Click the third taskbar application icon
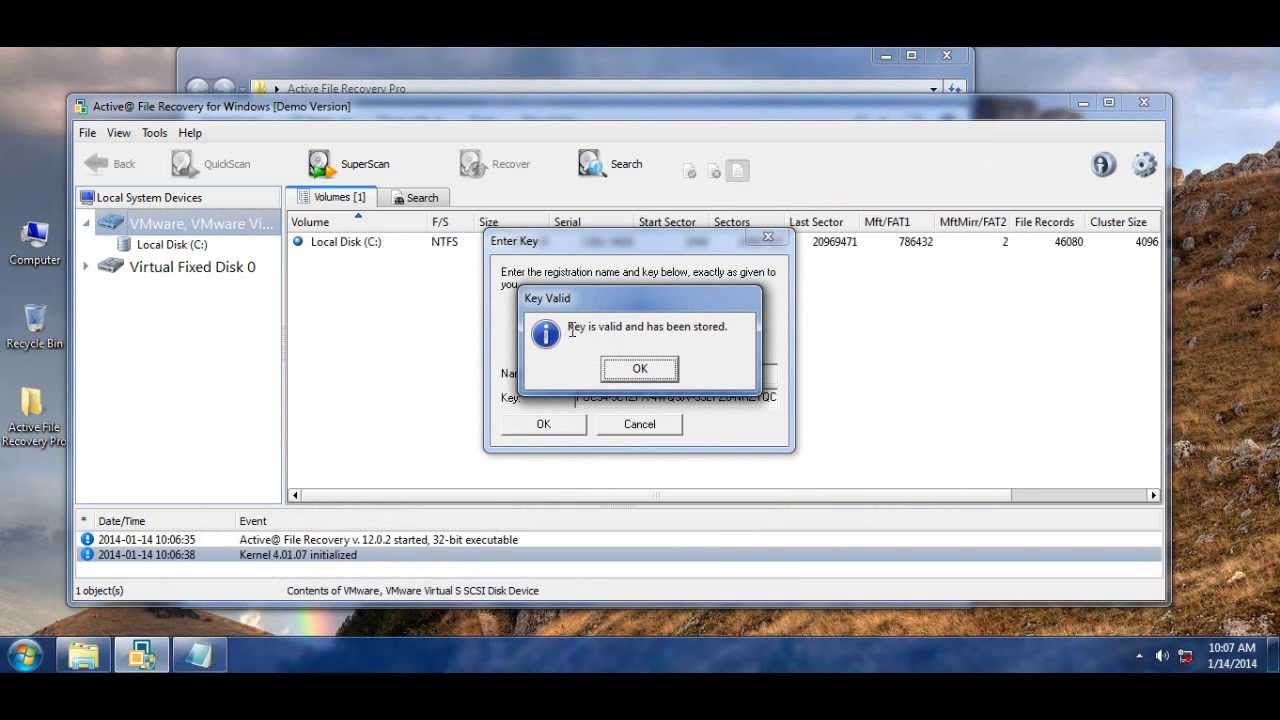 click(x=198, y=656)
